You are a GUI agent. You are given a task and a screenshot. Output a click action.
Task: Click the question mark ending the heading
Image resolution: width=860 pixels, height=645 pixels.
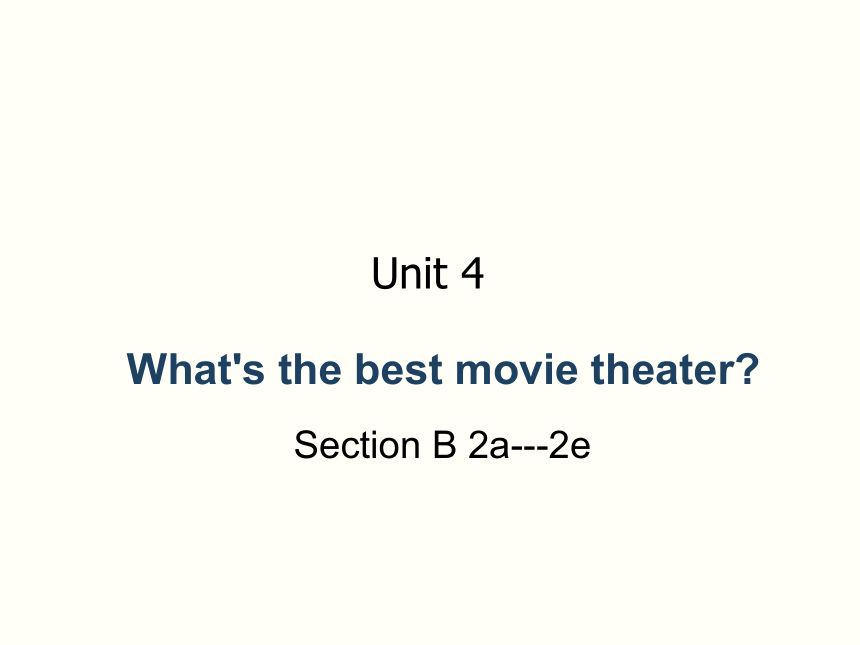[x=749, y=369]
